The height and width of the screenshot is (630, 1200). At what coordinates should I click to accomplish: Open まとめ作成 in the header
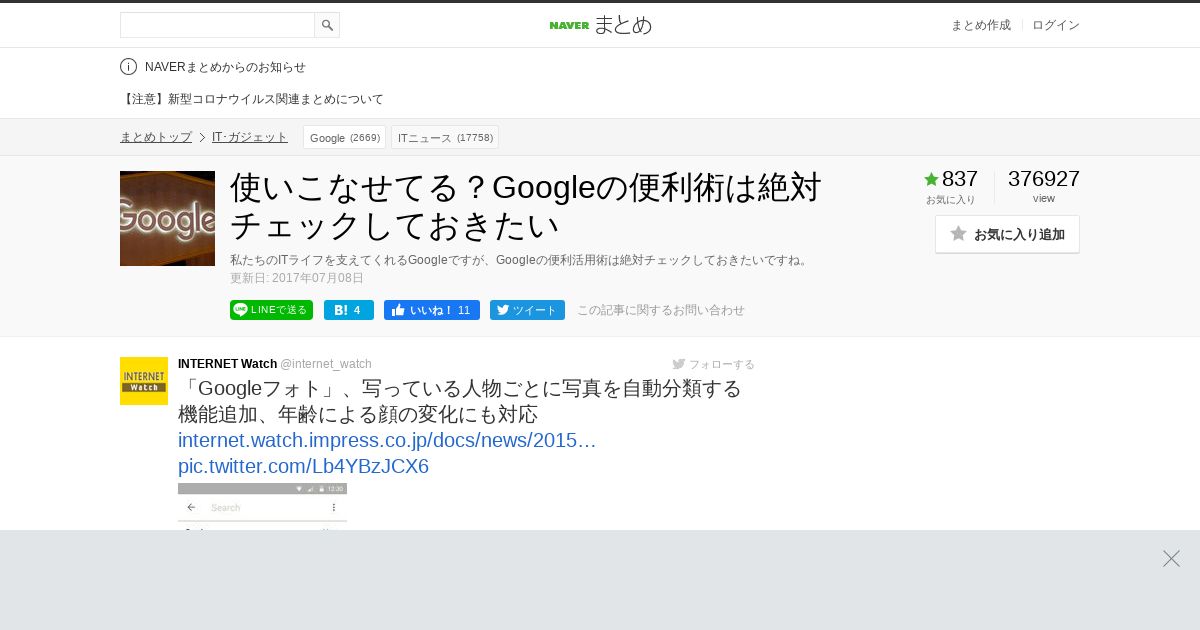tap(980, 25)
